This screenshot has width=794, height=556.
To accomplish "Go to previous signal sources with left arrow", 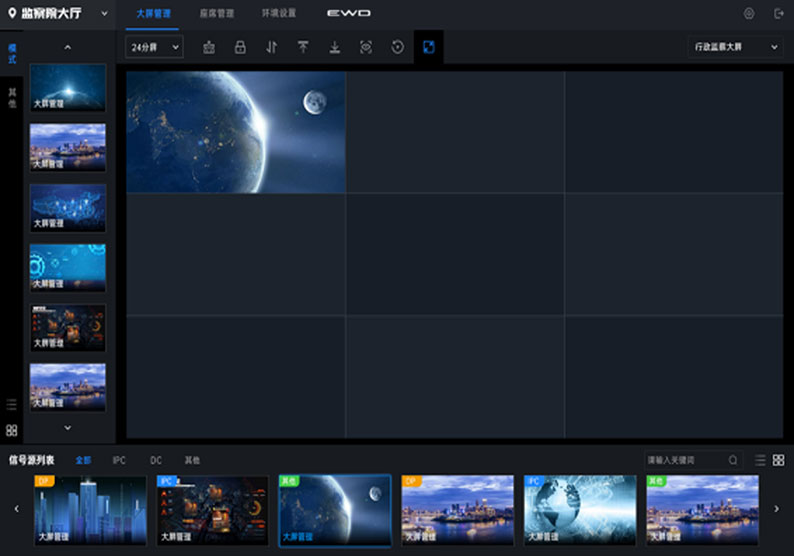I will coord(17,509).
